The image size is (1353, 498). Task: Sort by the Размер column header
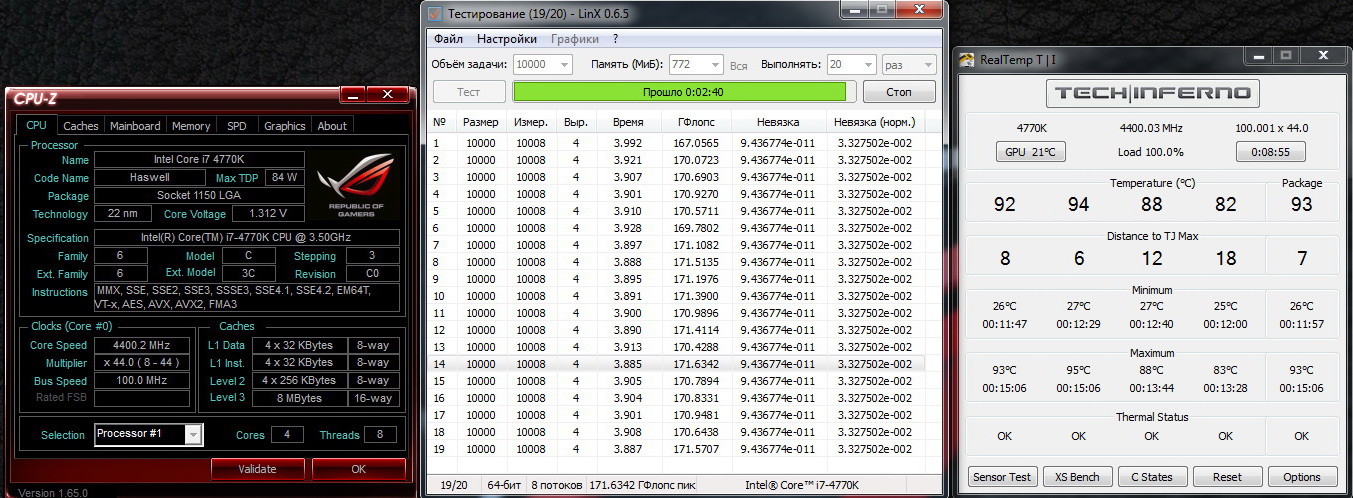481,122
